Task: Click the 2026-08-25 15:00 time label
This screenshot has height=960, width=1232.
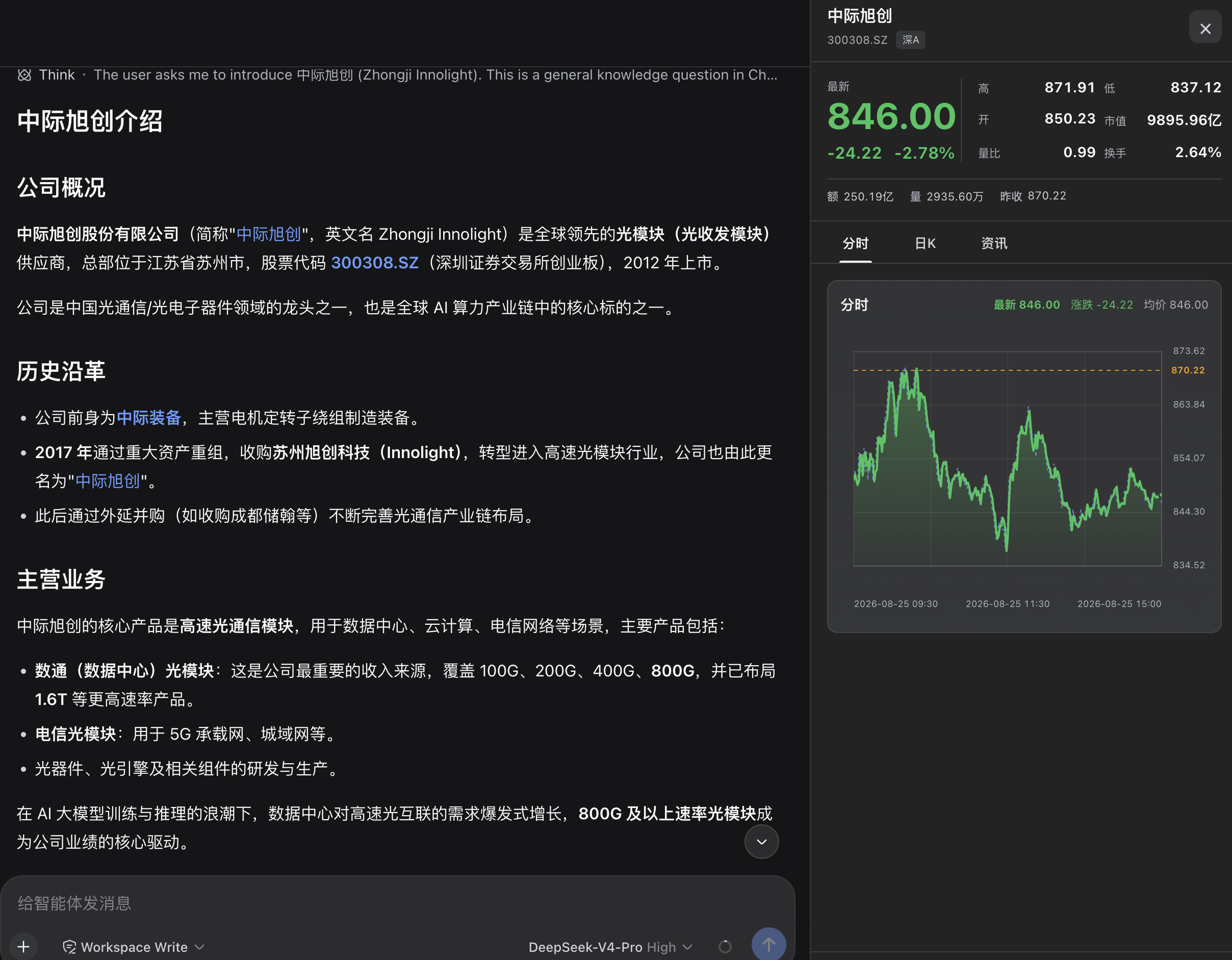Action: point(1119,604)
